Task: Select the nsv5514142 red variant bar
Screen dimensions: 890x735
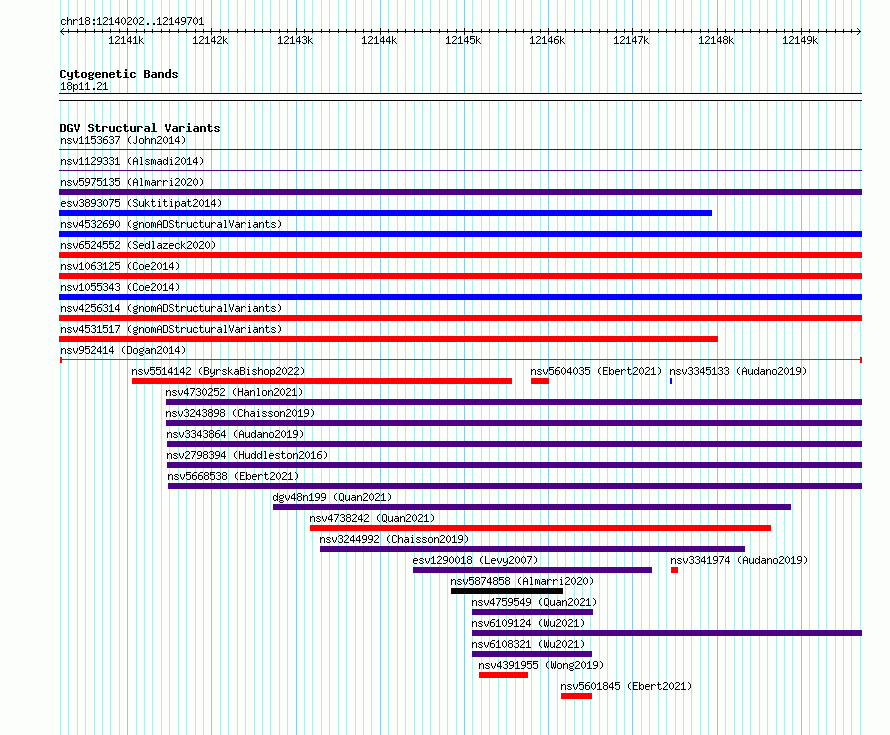Action: (x=322, y=381)
